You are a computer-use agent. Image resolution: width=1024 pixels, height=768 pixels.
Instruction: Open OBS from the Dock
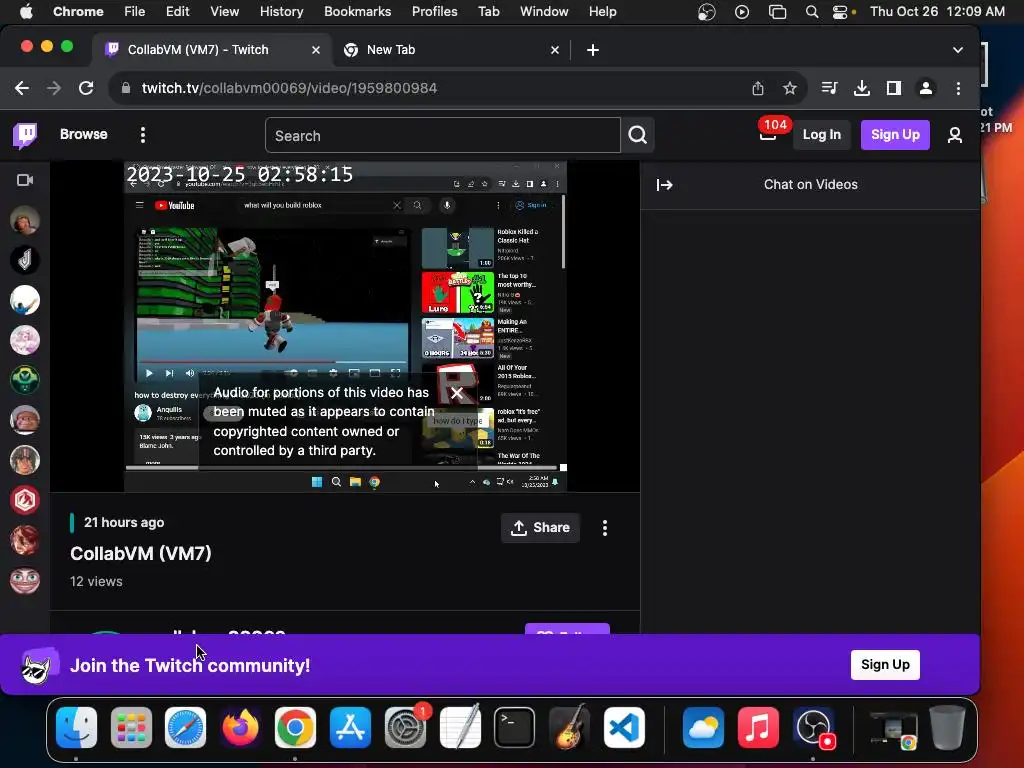pos(814,727)
